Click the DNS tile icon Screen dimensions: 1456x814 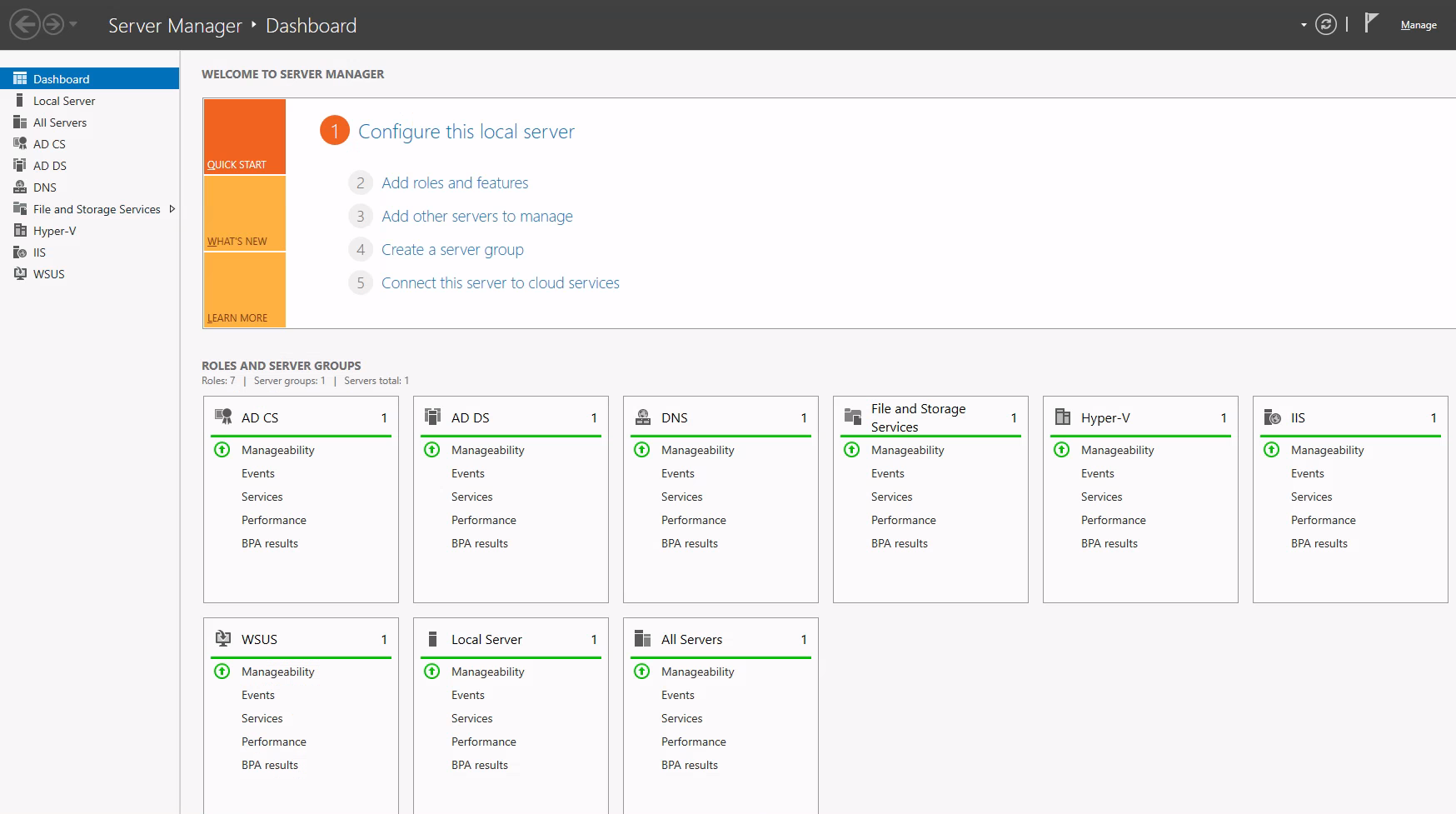pos(643,417)
